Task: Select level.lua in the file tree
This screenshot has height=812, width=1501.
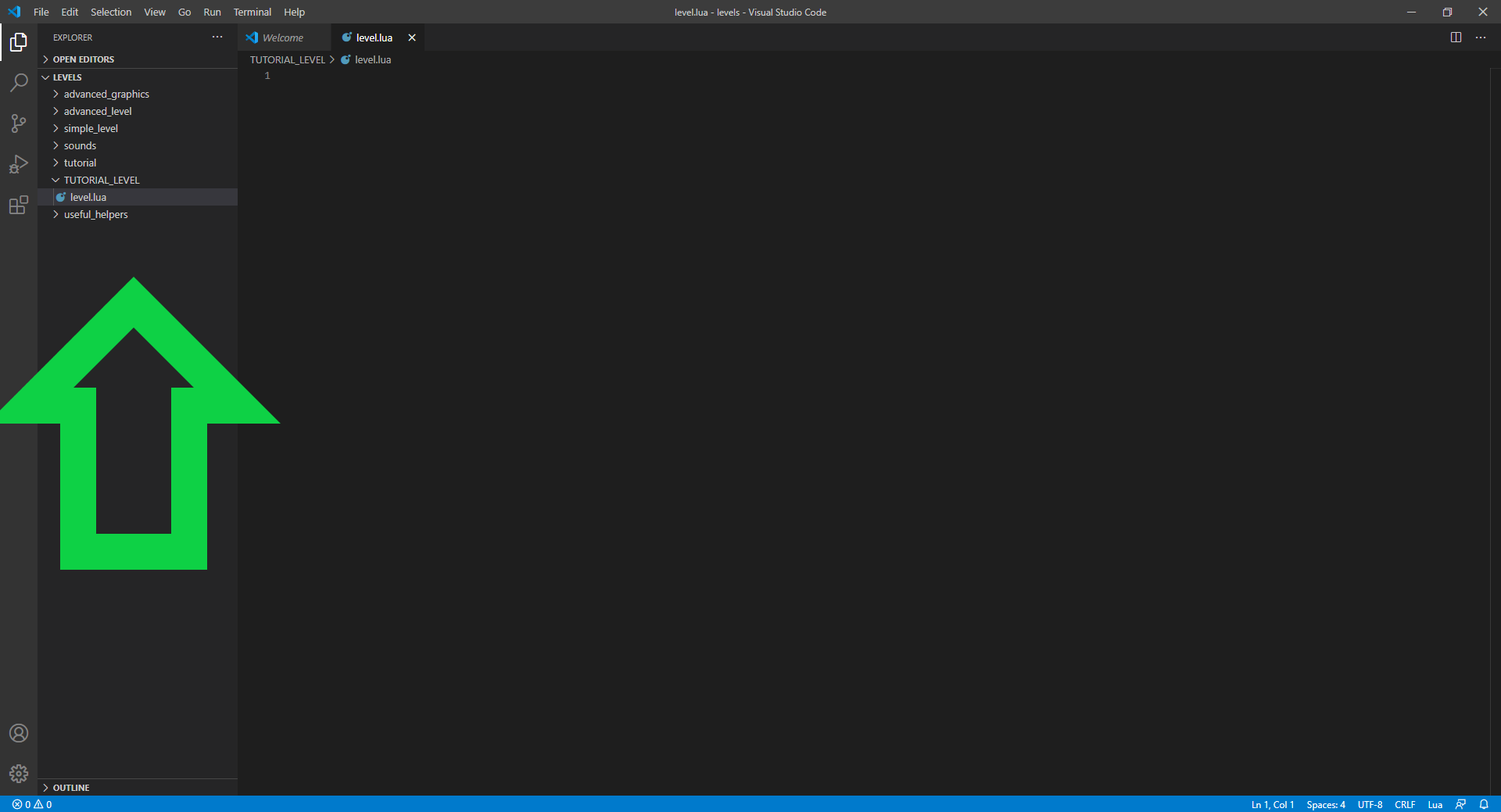Action: 88,197
